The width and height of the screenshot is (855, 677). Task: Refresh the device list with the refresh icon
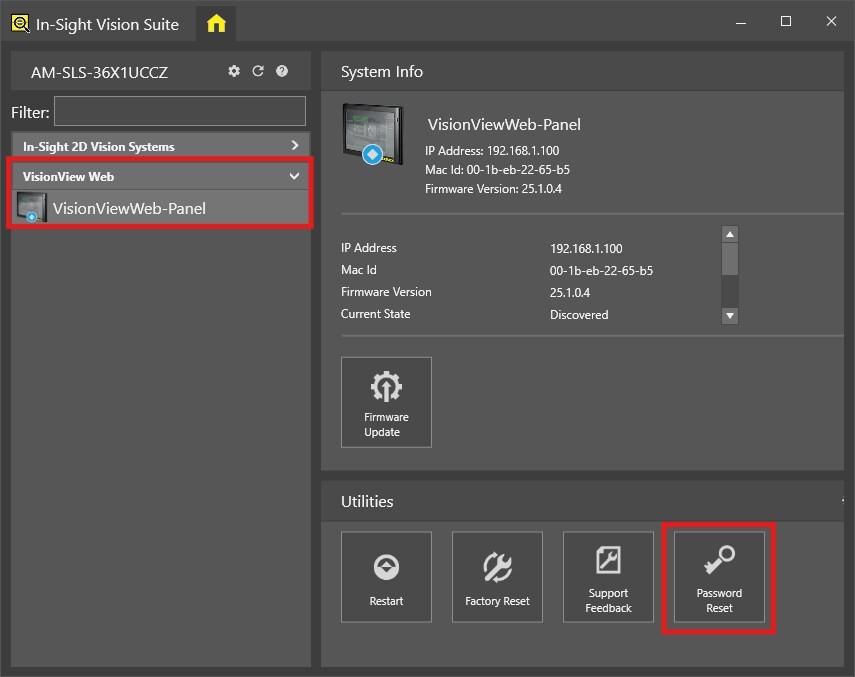pos(258,71)
